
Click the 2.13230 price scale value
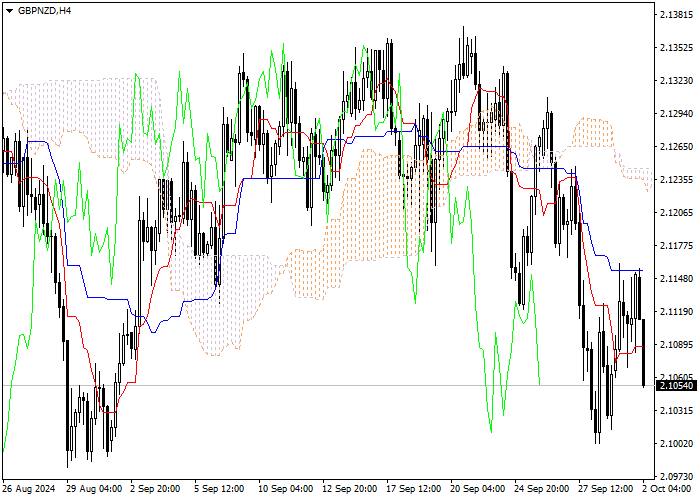[x=677, y=81]
